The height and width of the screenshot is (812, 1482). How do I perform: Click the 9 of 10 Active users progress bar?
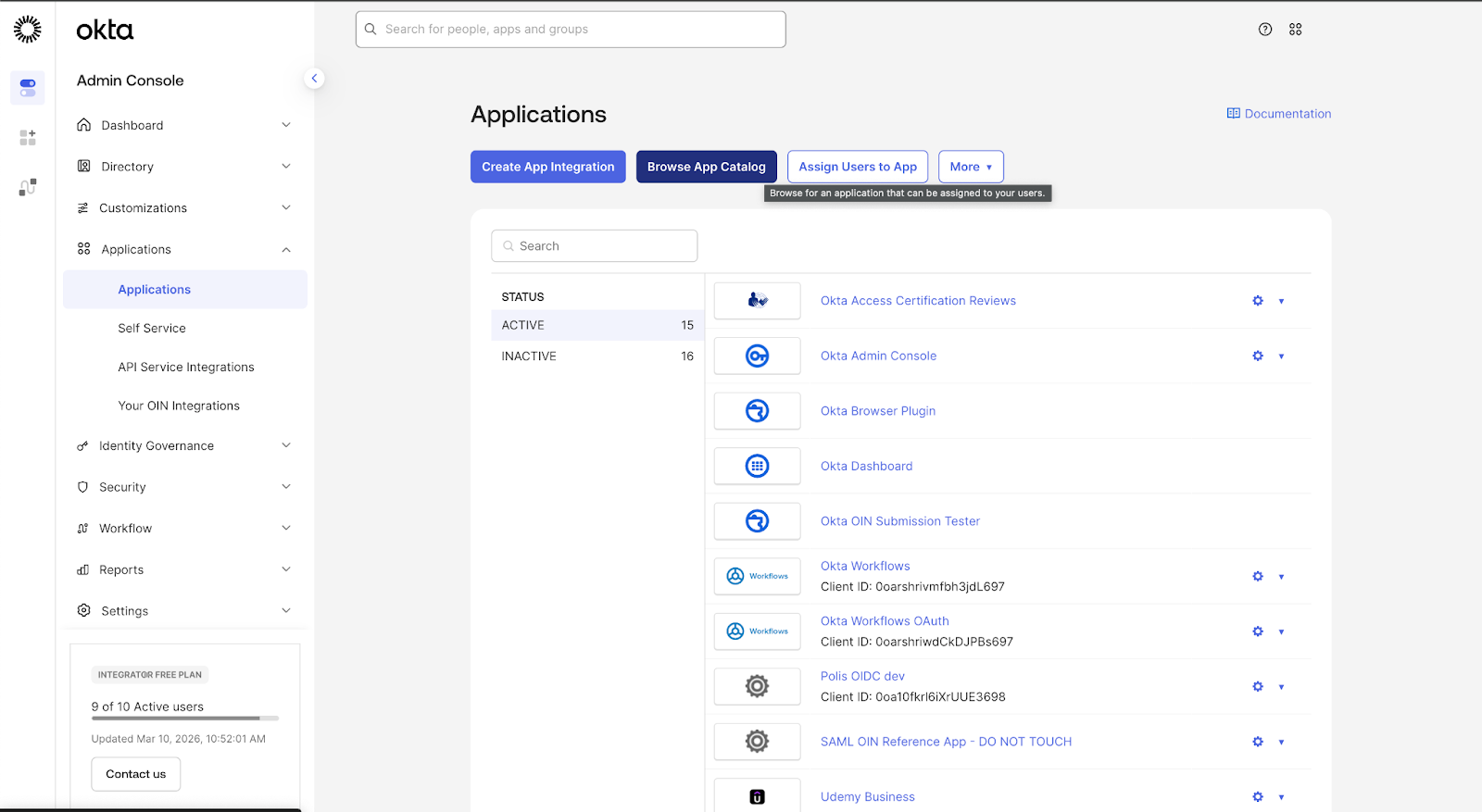pos(185,718)
